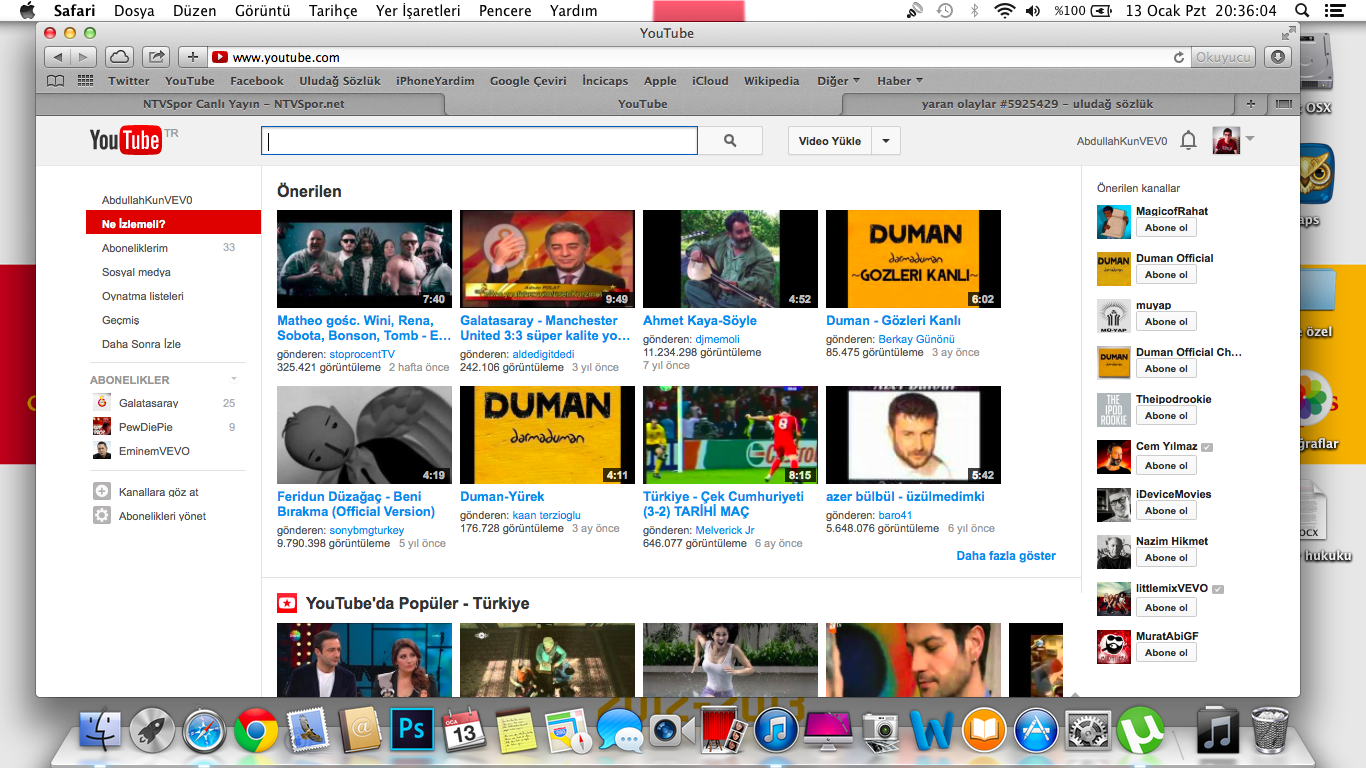Click the Safari address bar URL
This screenshot has height=768, width=1366.
click(x=287, y=58)
